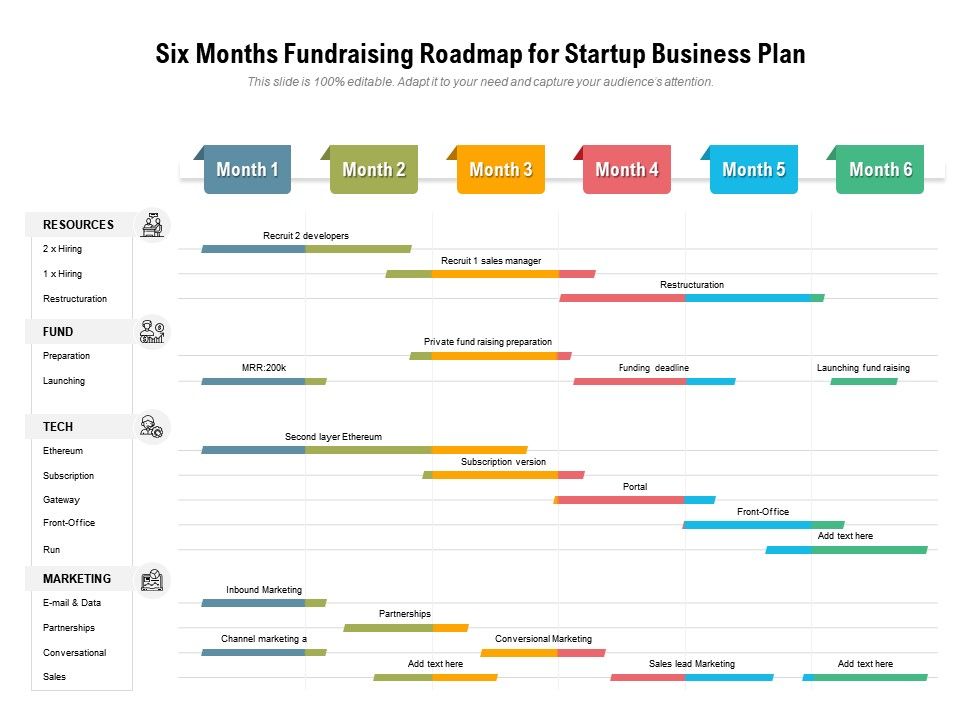960x720 pixels.
Task: Select the MARKETING category label
Action: tap(77, 579)
